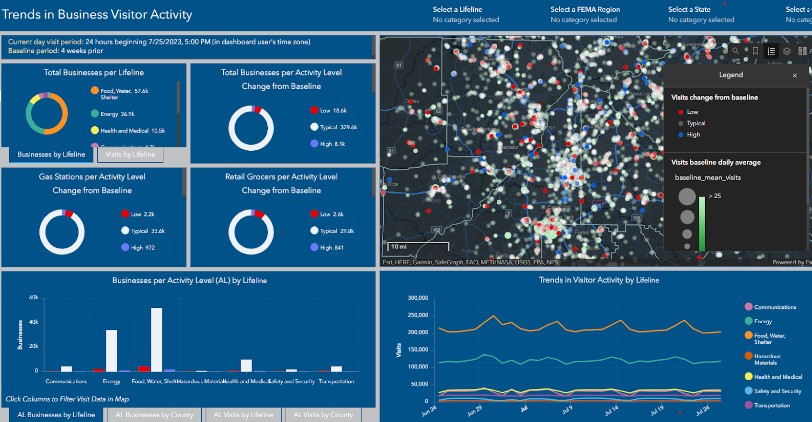Click Low 2.2k in Gas Stations legend
The image size is (812, 422).
coord(138,214)
